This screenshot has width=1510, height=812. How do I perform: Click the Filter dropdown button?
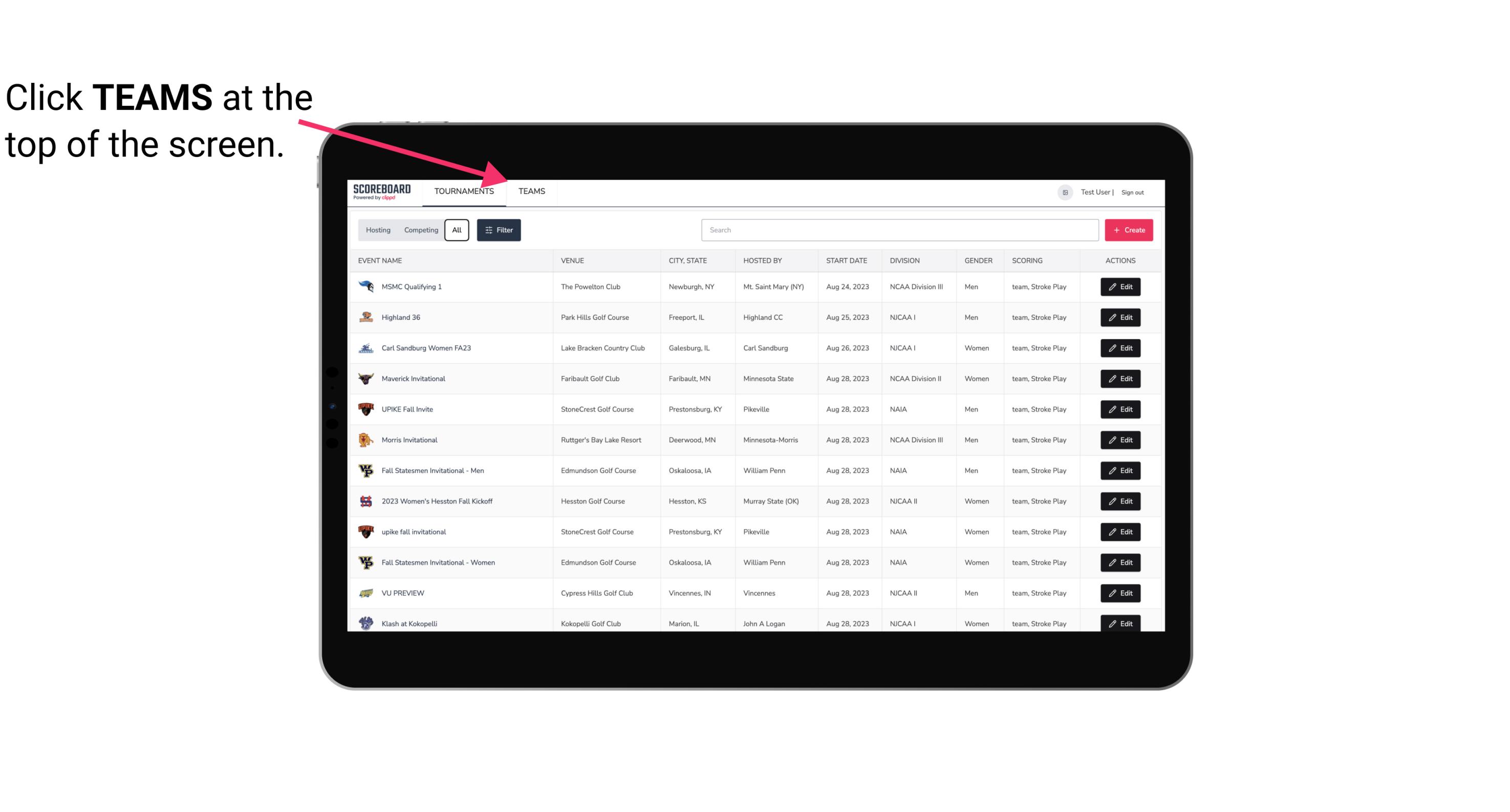[498, 229]
